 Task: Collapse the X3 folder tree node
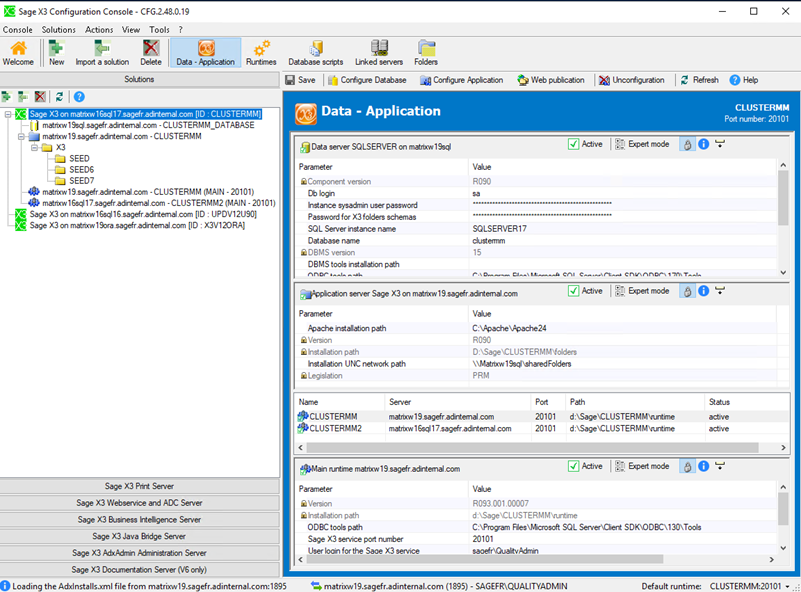pyautogui.click(x=33, y=147)
